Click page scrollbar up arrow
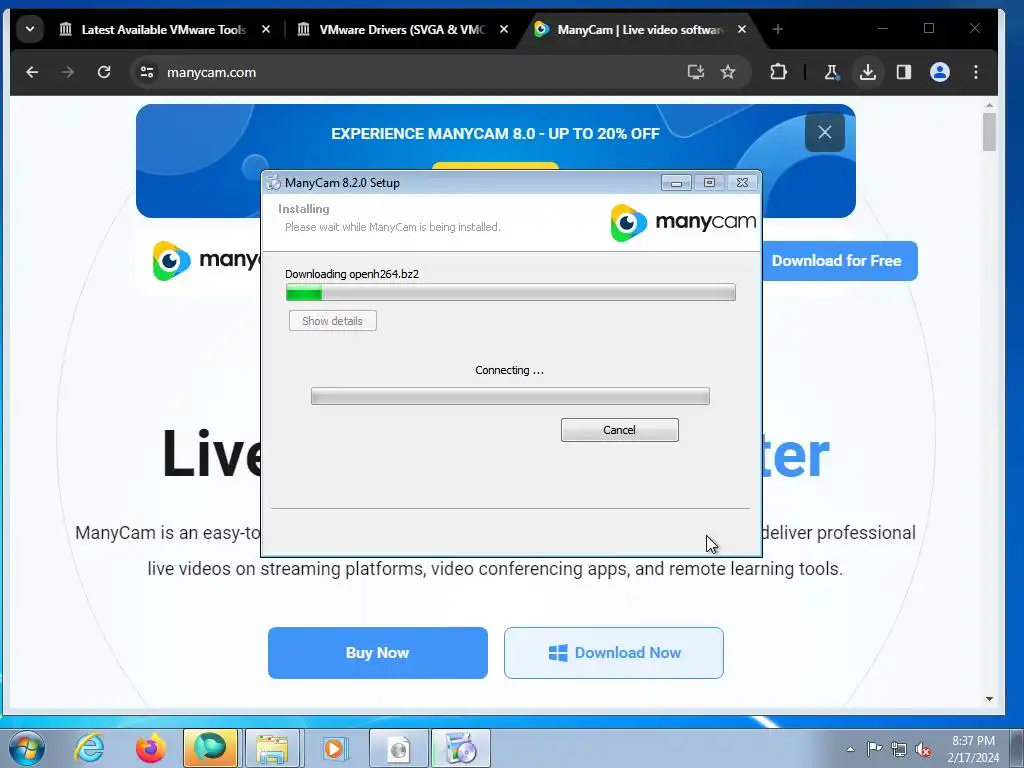This screenshot has height=768, width=1024. click(989, 105)
